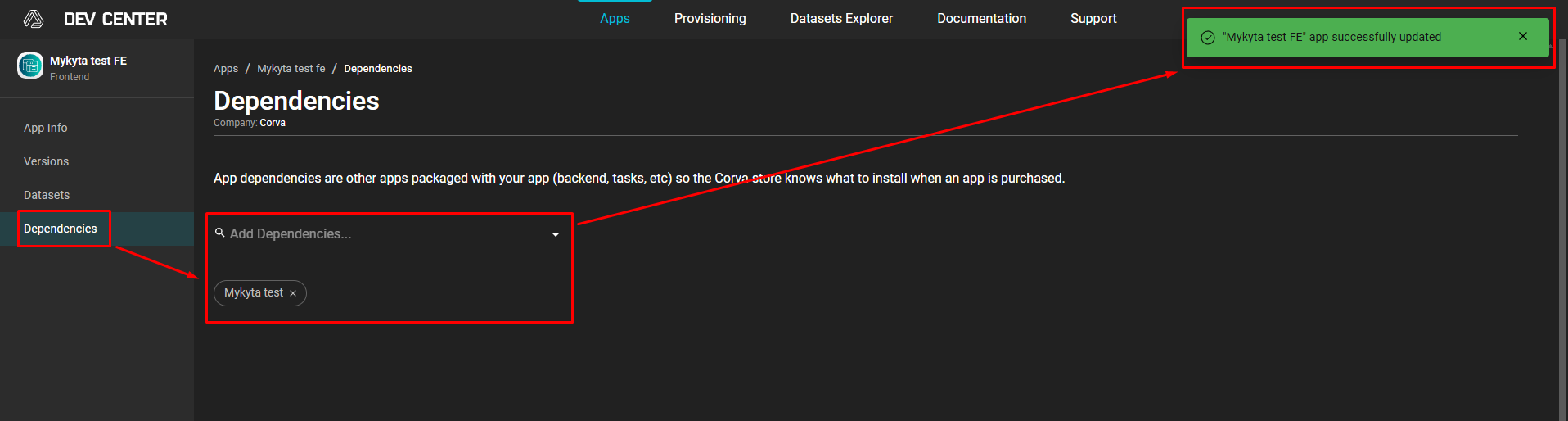Viewport: 1568px width, 421px height.
Task: Navigate to Datasets in the sidebar
Action: point(47,195)
